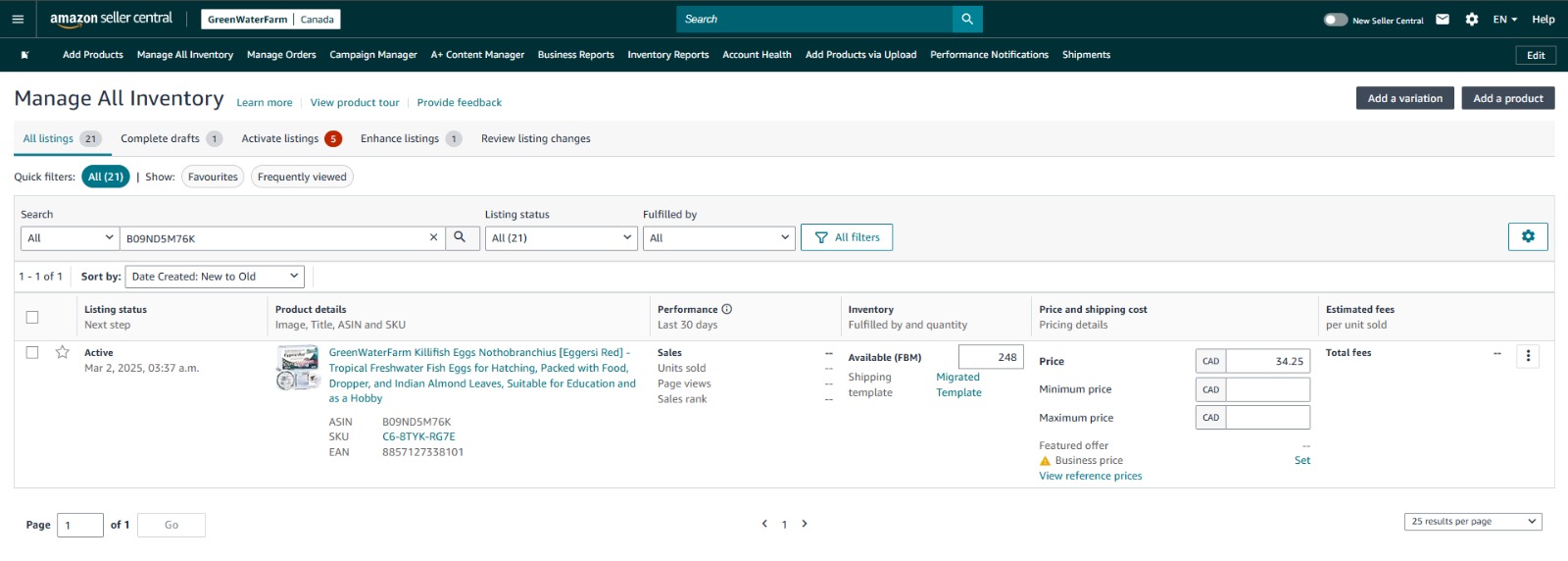Switch to Enhance listings tab
This screenshot has width=1568, height=561.
click(411, 138)
